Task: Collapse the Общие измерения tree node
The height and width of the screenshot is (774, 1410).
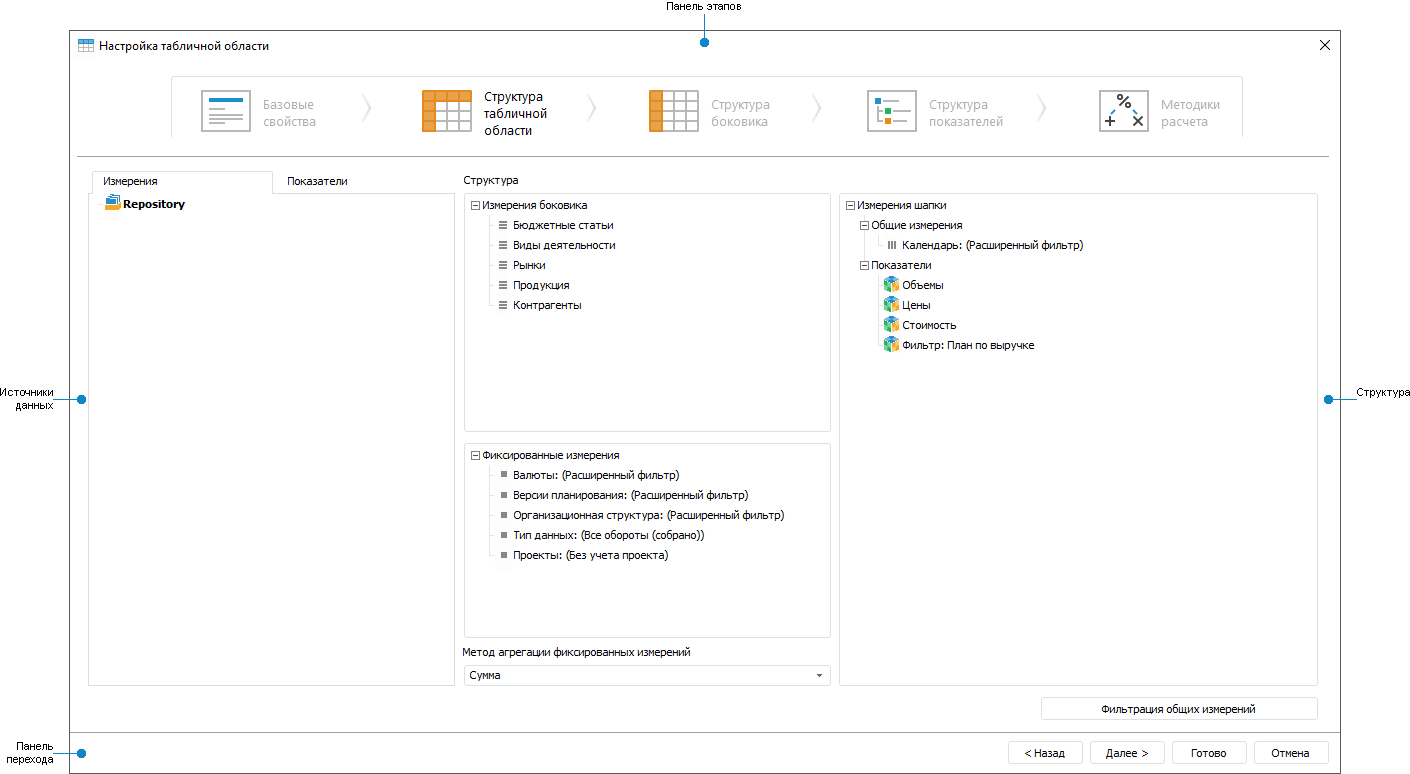Action: coord(864,225)
